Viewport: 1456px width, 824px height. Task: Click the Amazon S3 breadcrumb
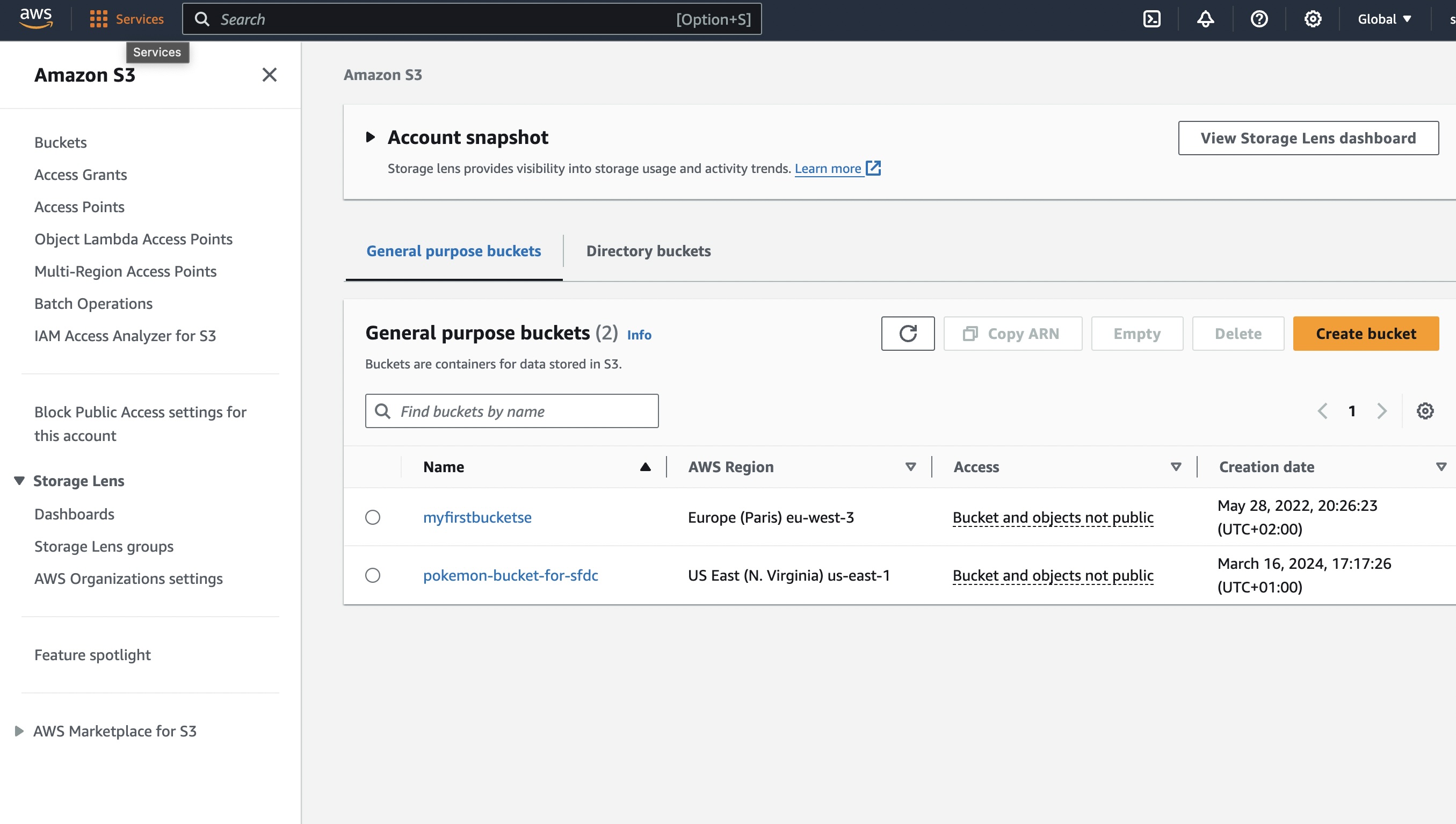[x=382, y=75]
